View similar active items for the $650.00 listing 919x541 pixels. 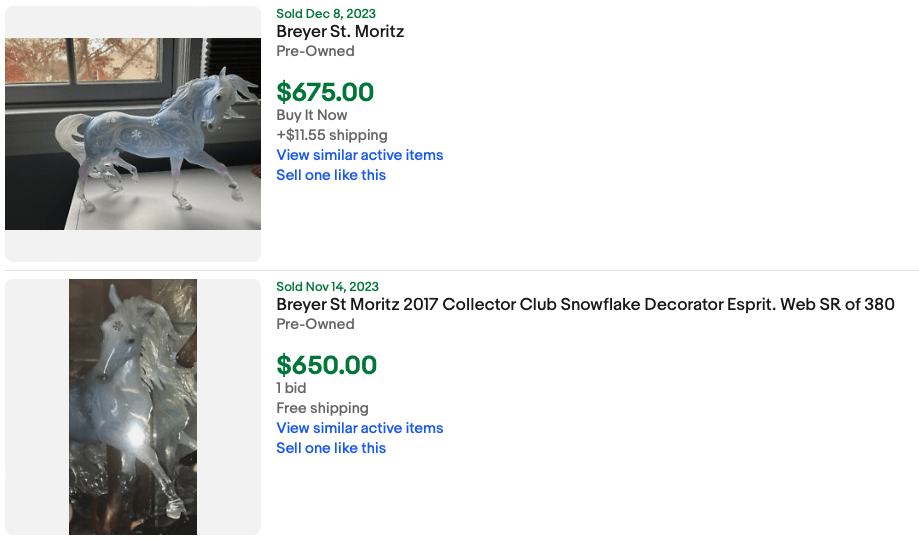[359, 428]
